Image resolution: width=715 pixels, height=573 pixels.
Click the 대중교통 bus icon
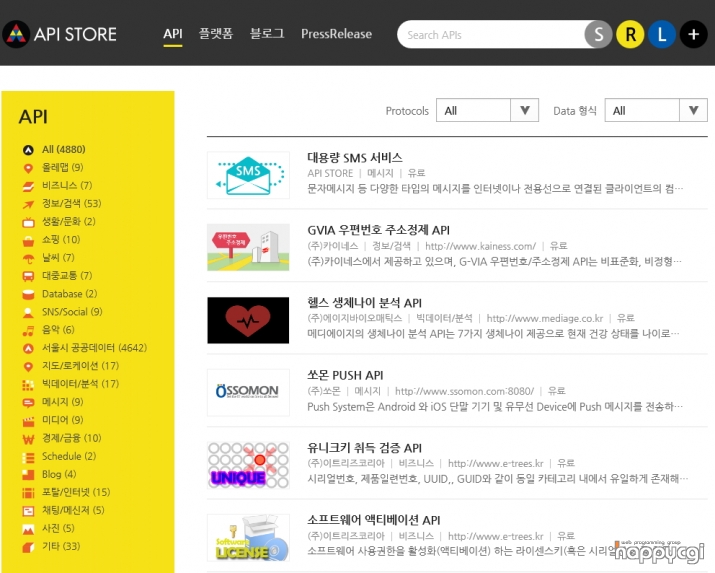(28, 276)
